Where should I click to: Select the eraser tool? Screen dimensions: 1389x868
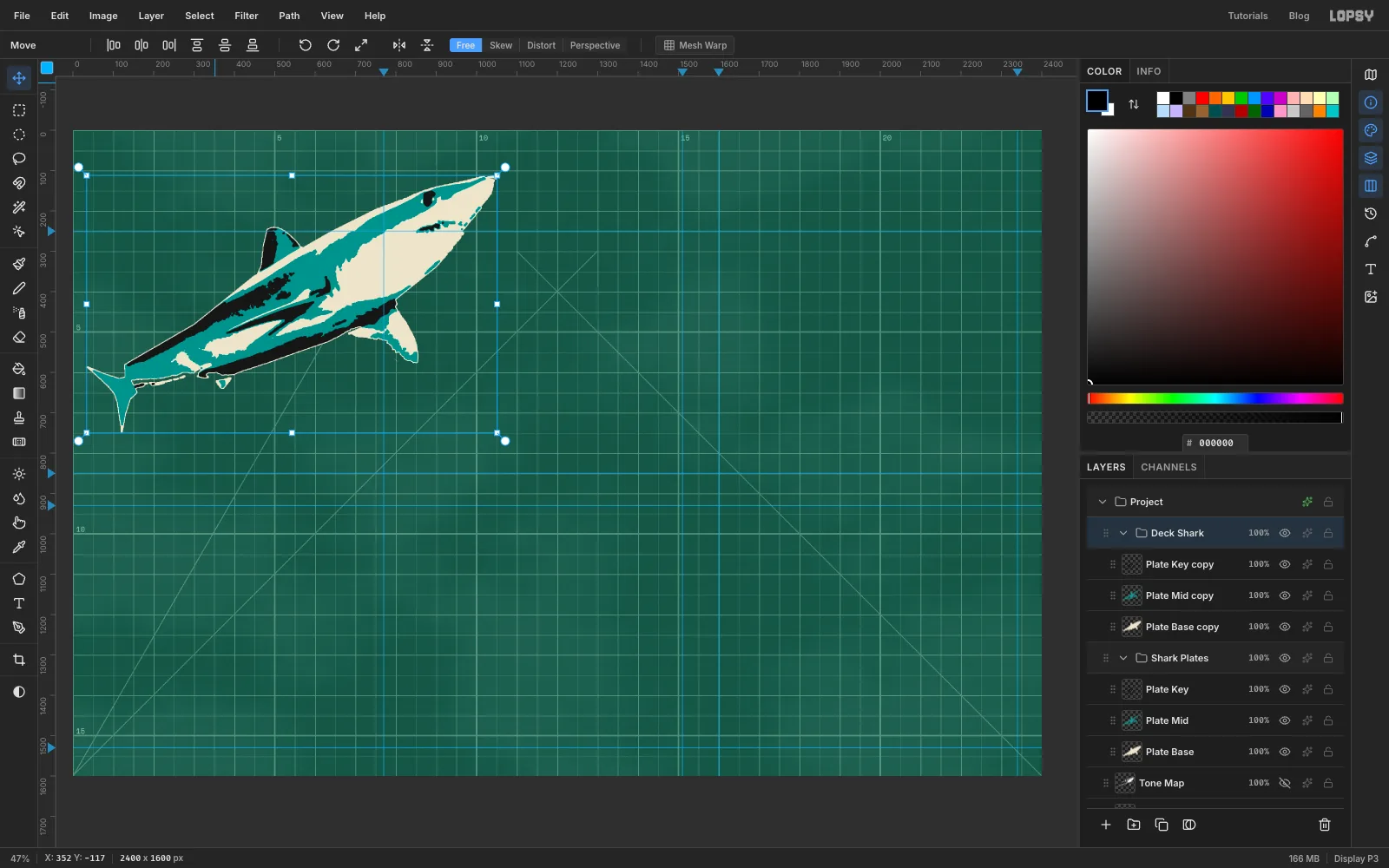[x=19, y=337]
